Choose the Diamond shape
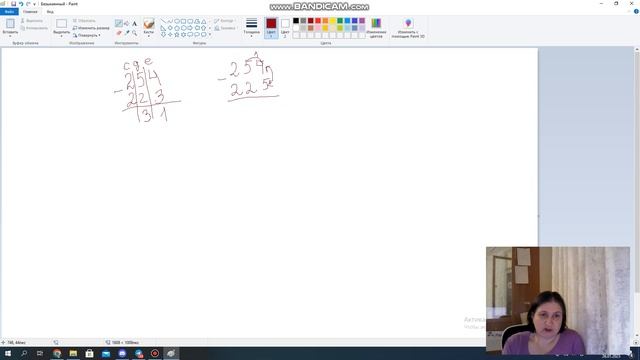This screenshot has height=360, width=640. 170,28
